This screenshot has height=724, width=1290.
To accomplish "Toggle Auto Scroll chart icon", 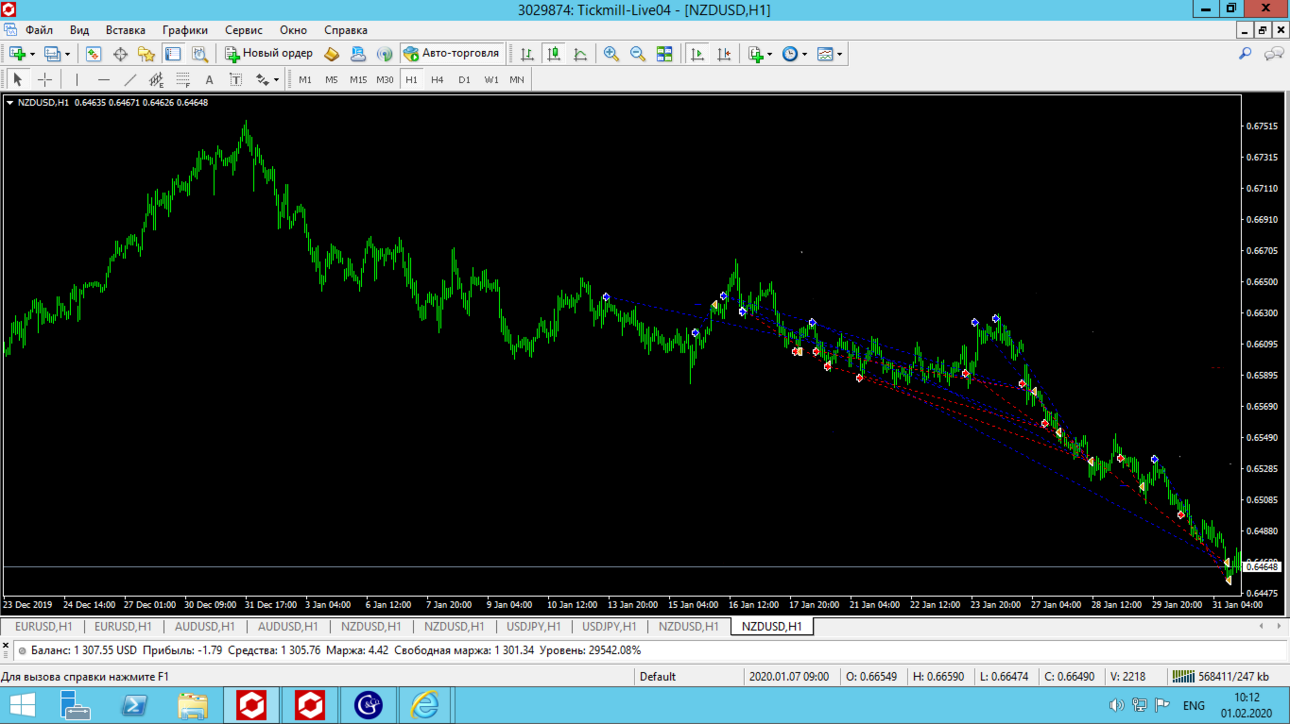I will pos(698,54).
